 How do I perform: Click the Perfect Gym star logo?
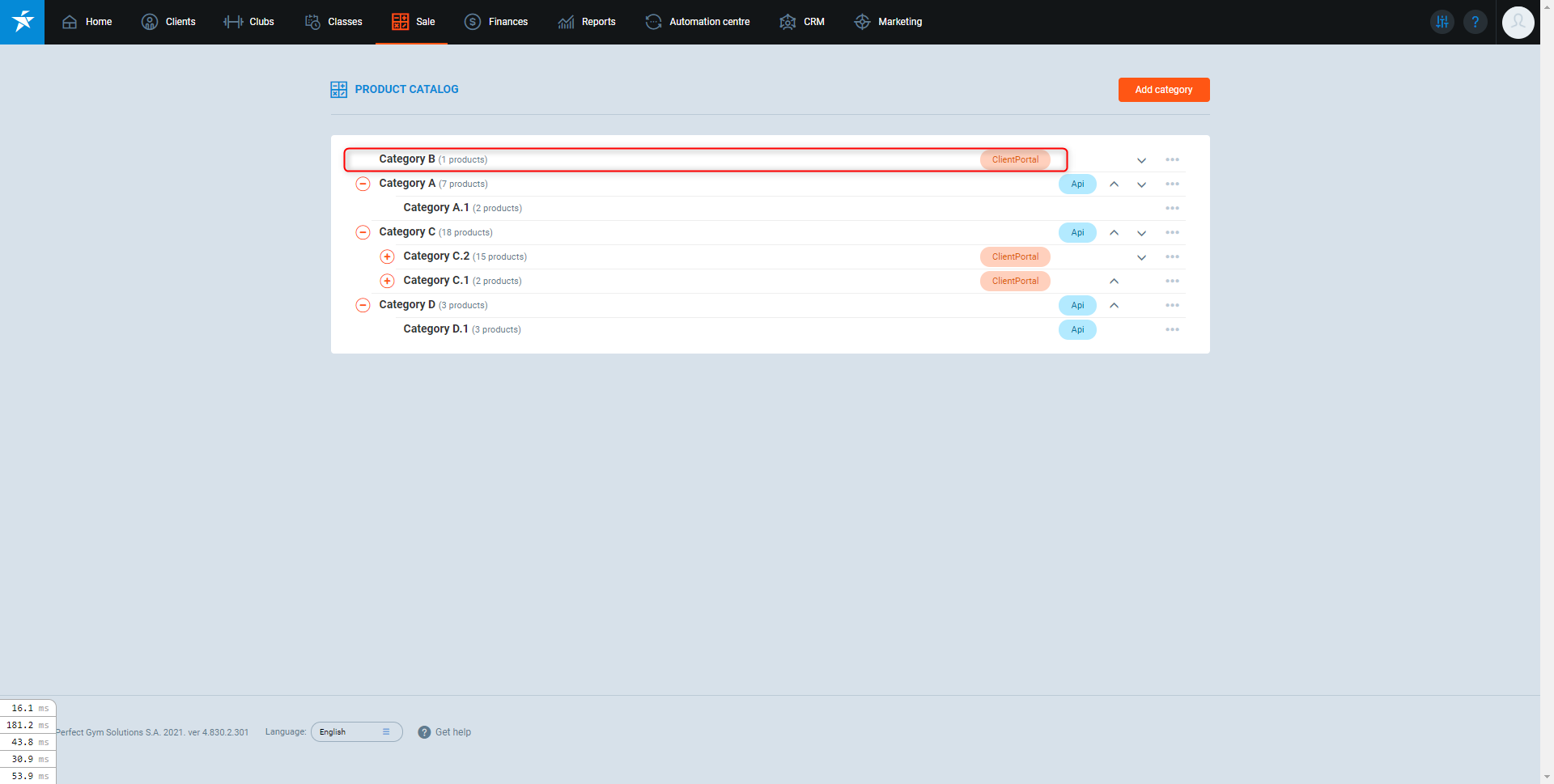coord(22,22)
